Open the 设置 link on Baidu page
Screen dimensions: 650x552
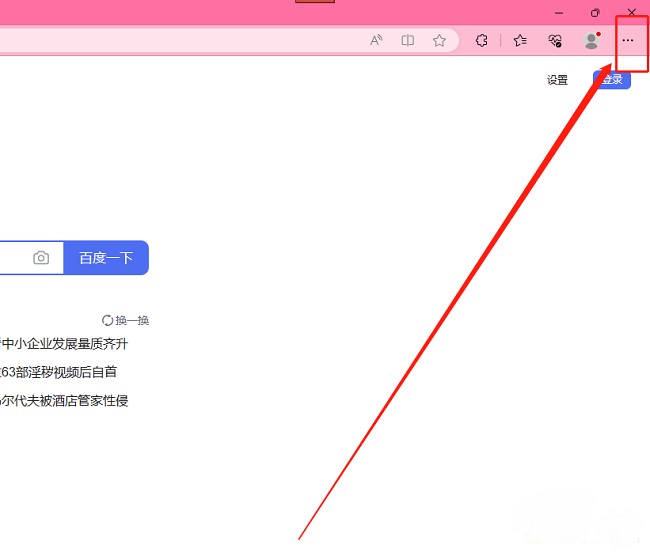coord(557,80)
